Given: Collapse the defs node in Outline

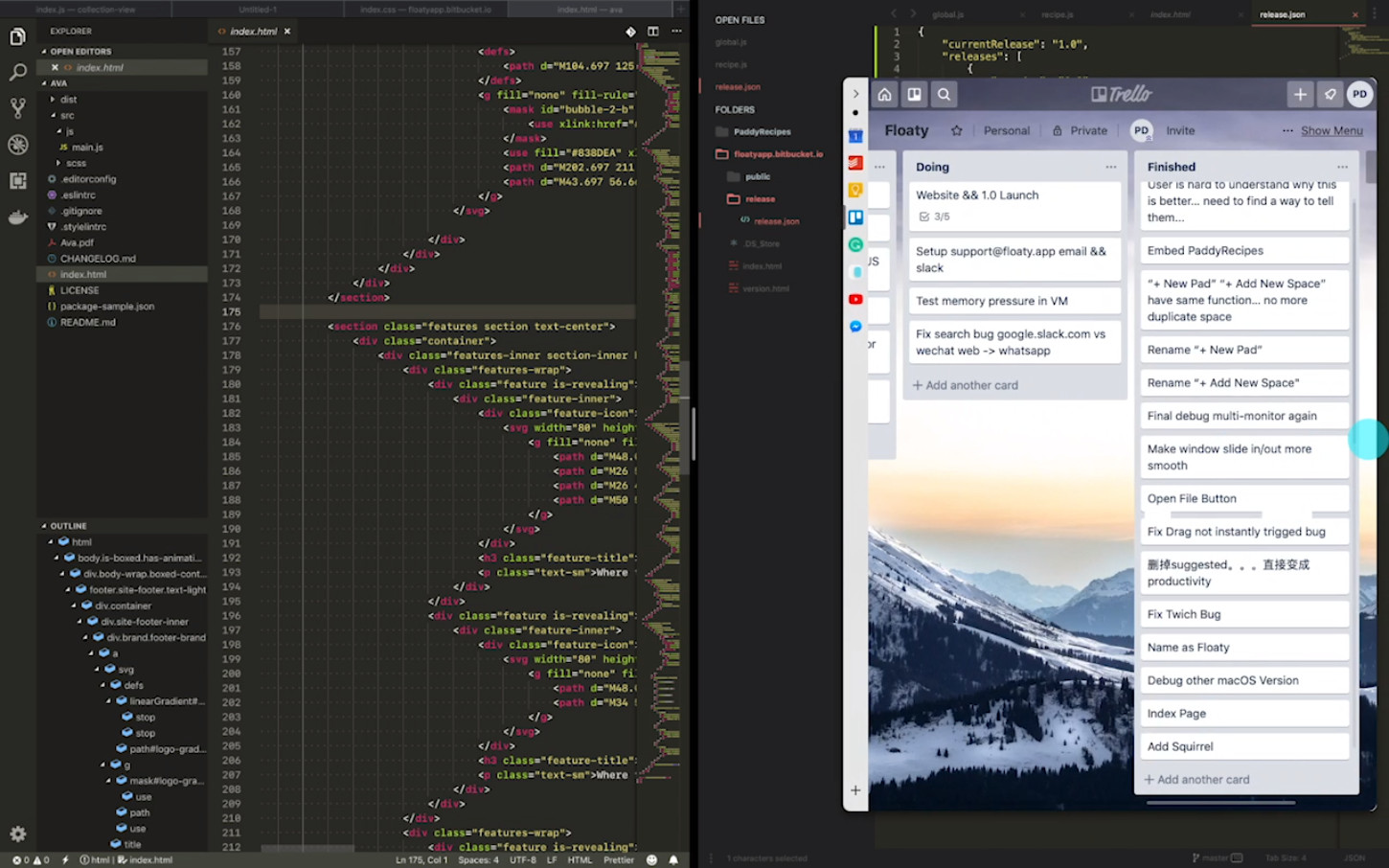Looking at the screenshot, I should point(102,685).
